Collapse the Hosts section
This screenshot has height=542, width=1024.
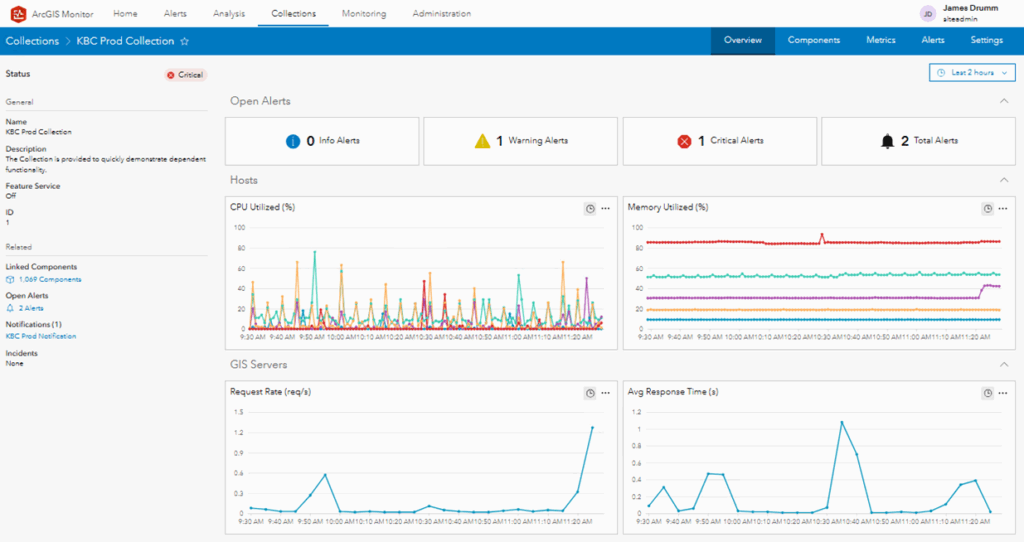click(x=1003, y=180)
